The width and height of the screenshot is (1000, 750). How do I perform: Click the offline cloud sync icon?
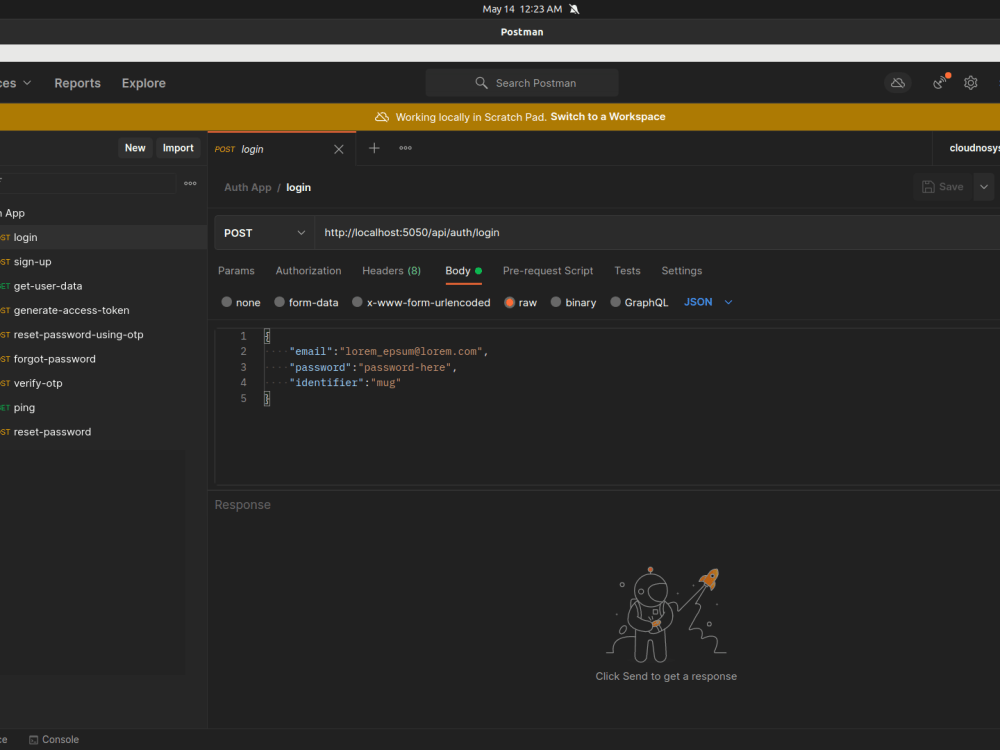898,83
